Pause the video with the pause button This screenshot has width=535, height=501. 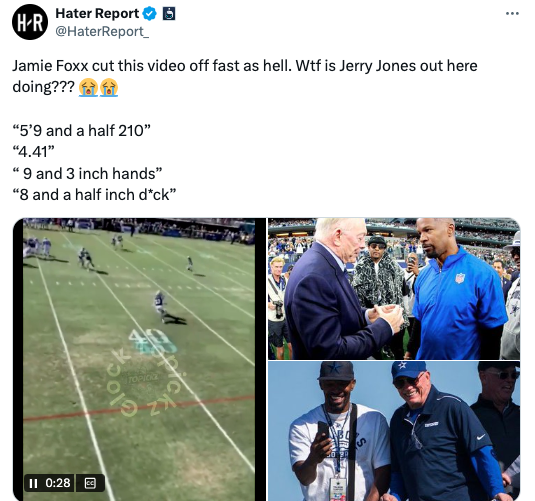click(x=33, y=483)
